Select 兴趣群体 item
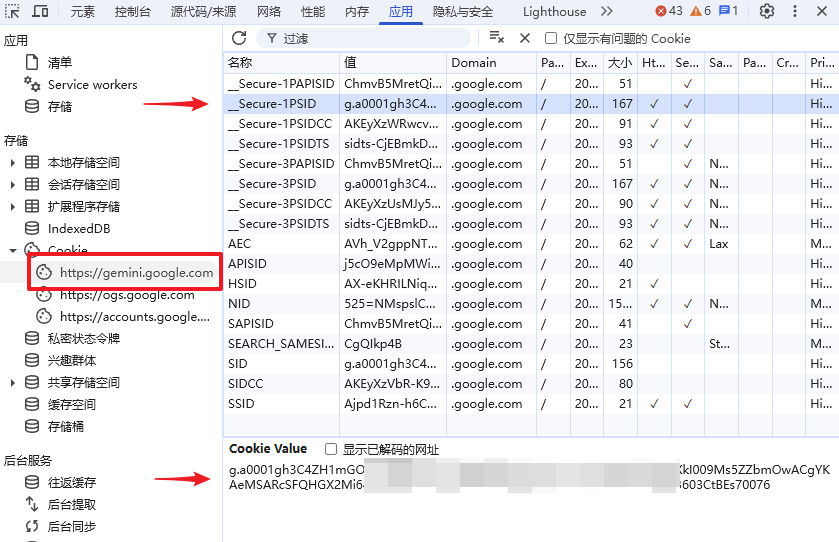 72,360
